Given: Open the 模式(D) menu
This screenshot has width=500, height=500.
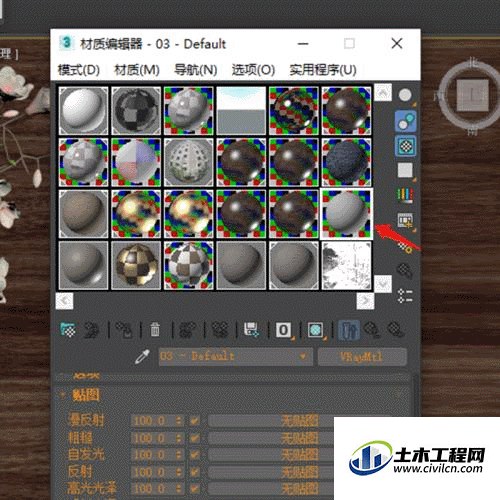Looking at the screenshot, I should [79, 70].
